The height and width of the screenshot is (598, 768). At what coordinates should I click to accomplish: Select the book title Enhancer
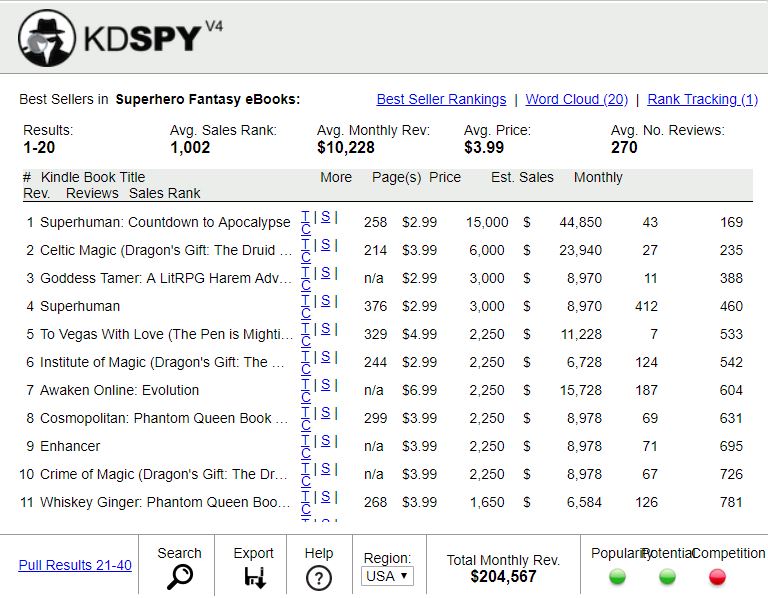(x=70, y=446)
